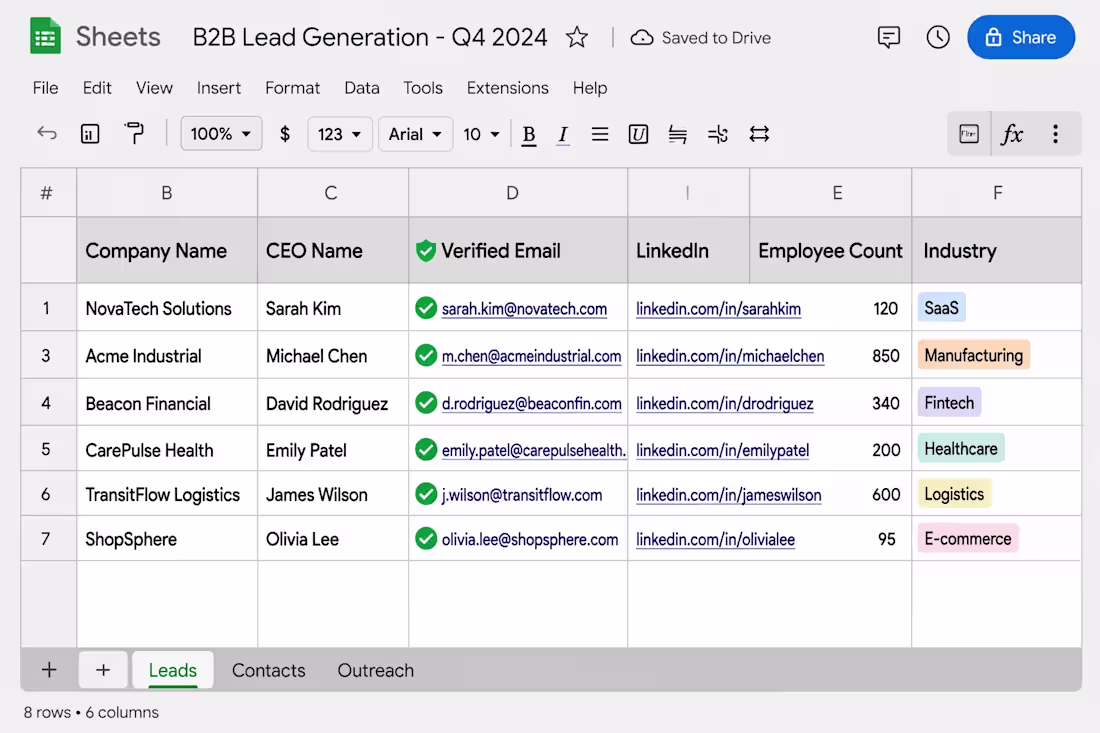Click the Healthcare industry chip

pos(961,448)
